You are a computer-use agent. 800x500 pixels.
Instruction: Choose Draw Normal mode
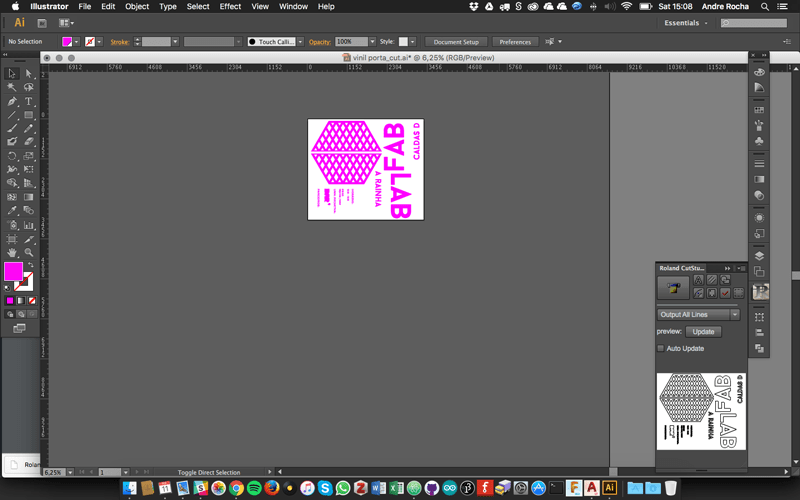click(x=10, y=314)
